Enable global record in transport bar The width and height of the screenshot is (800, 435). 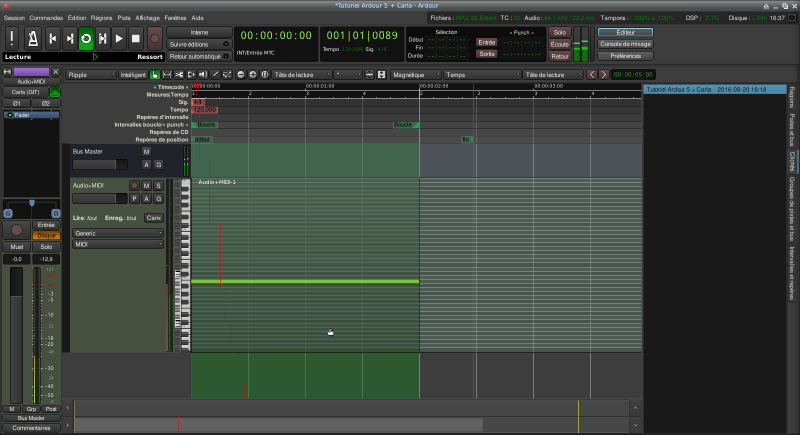click(154, 39)
